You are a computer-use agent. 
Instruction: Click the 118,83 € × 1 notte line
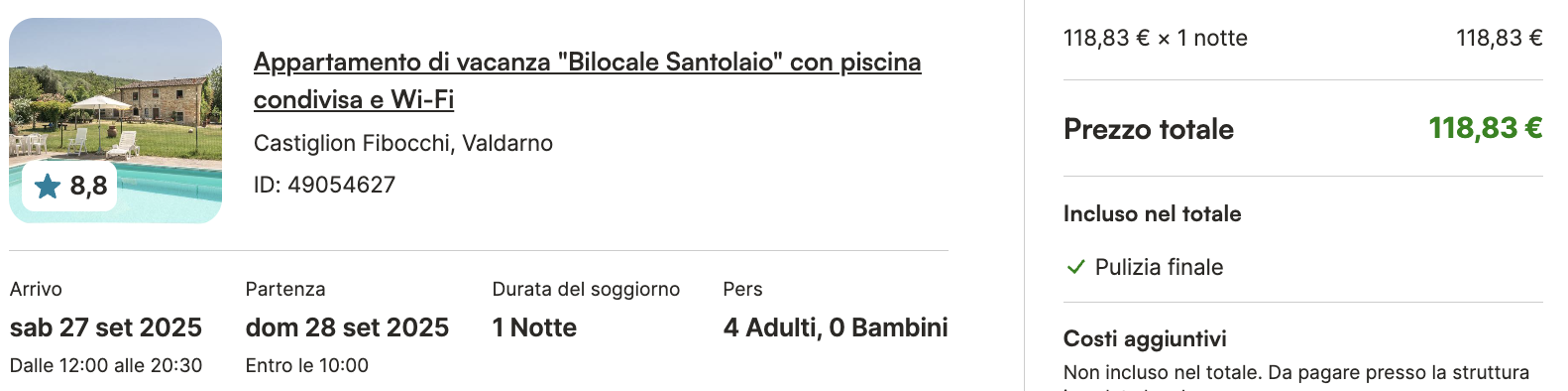(1156, 38)
